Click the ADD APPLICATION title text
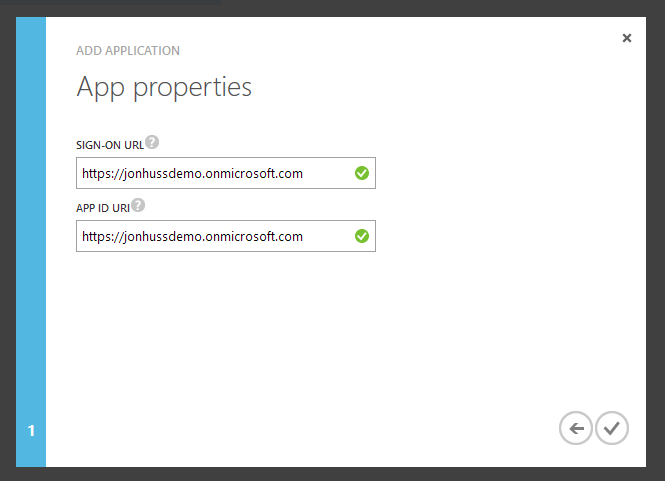 coord(128,51)
